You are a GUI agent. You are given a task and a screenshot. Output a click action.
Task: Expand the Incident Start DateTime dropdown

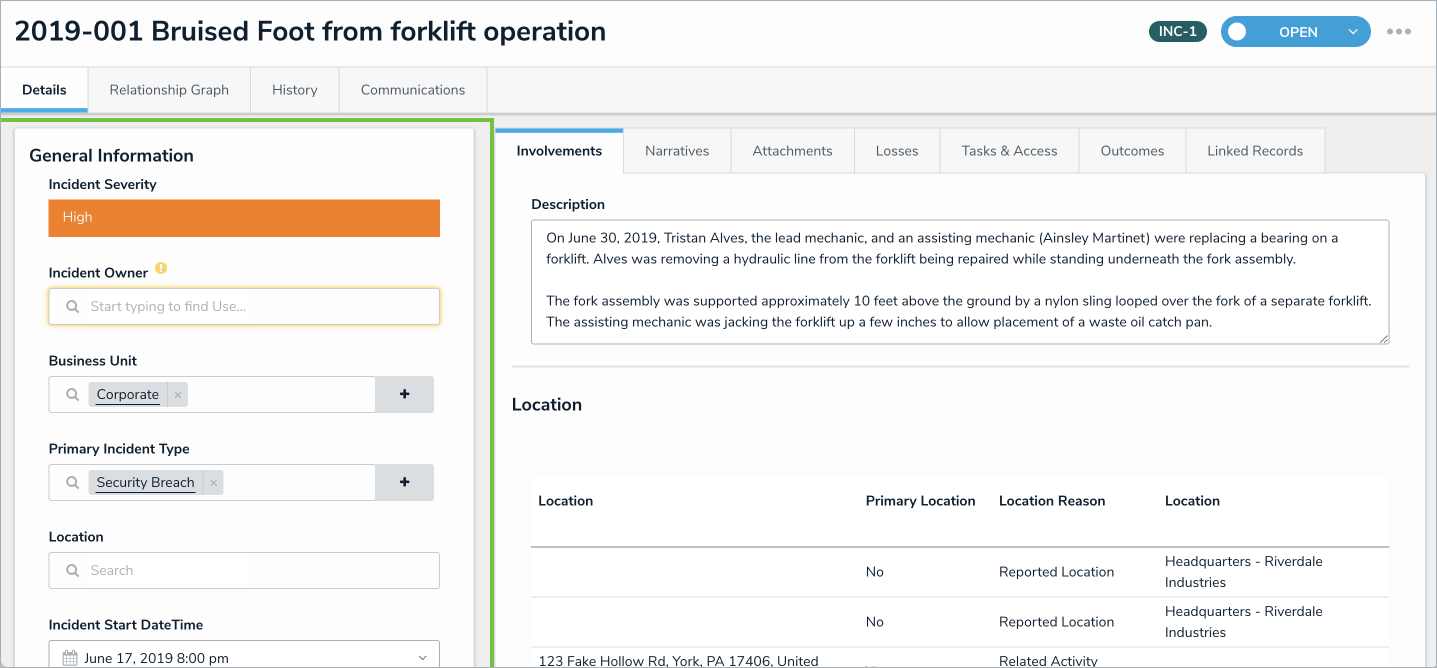click(x=422, y=658)
